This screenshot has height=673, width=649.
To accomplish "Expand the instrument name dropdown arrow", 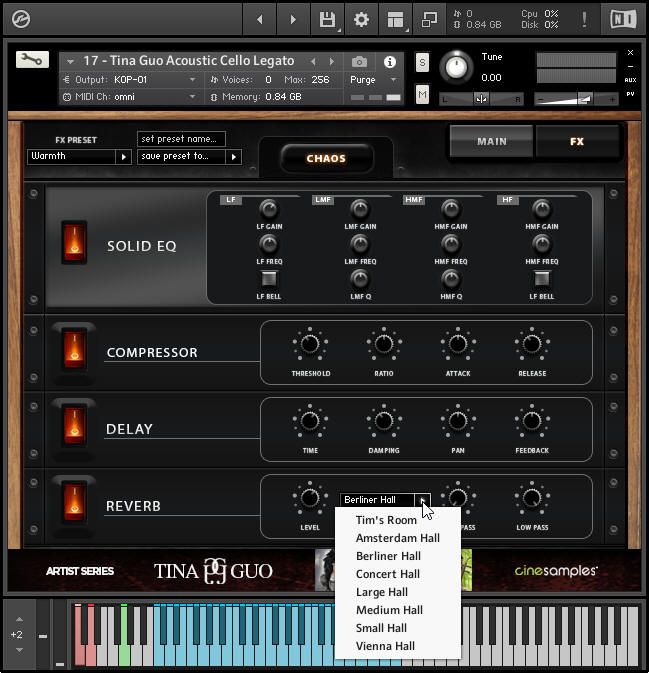I will click(70, 62).
